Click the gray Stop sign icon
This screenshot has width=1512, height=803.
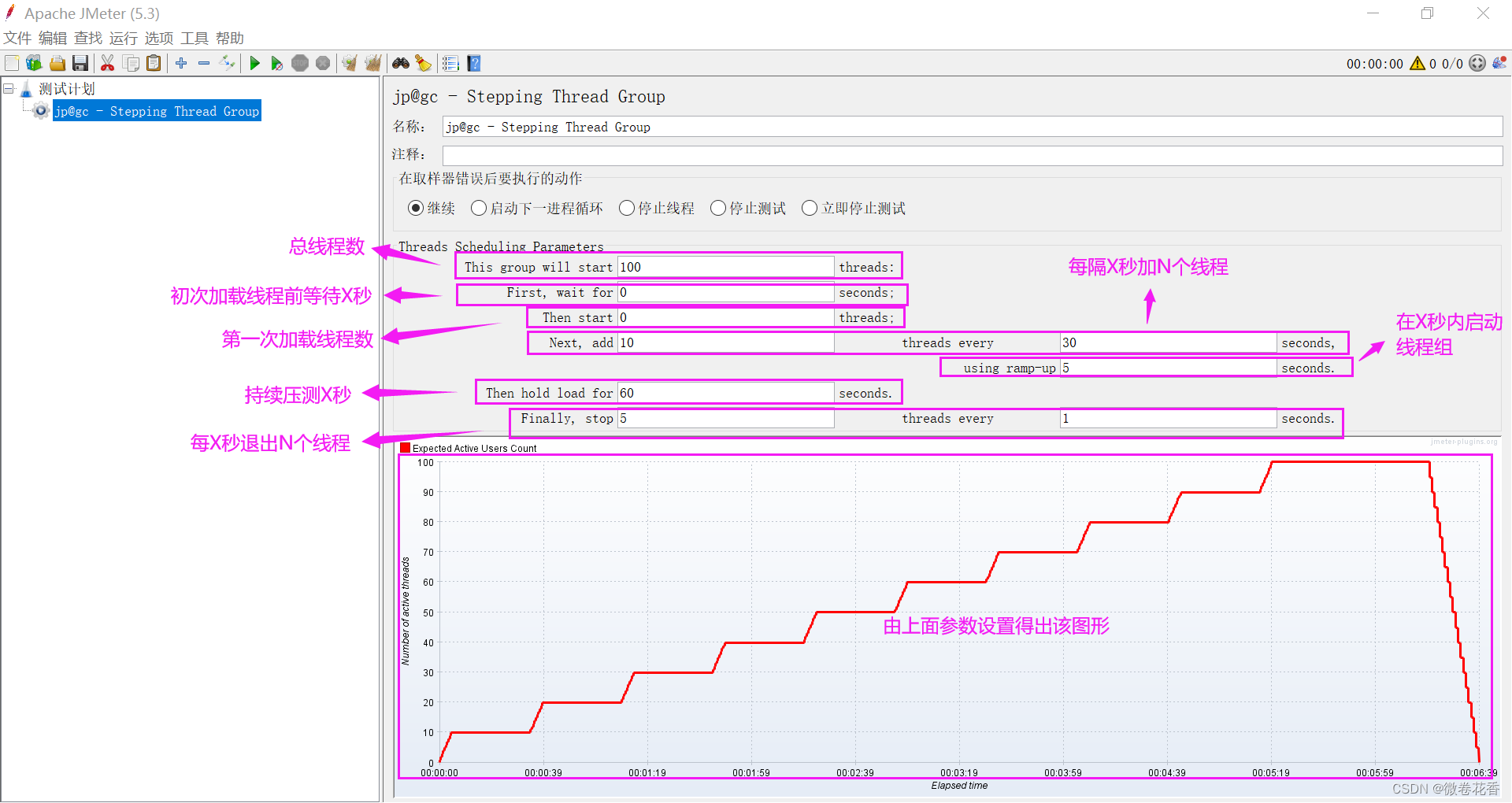pyautogui.click(x=300, y=63)
